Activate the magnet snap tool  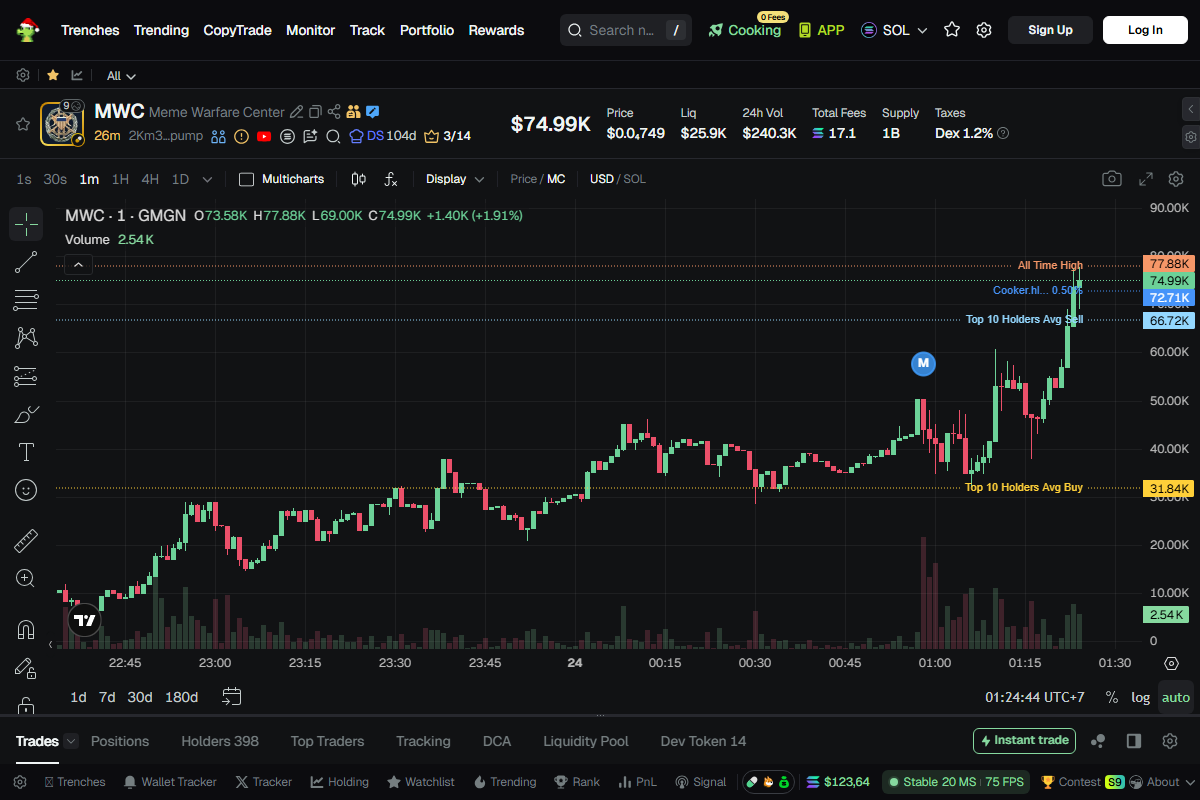click(26, 630)
